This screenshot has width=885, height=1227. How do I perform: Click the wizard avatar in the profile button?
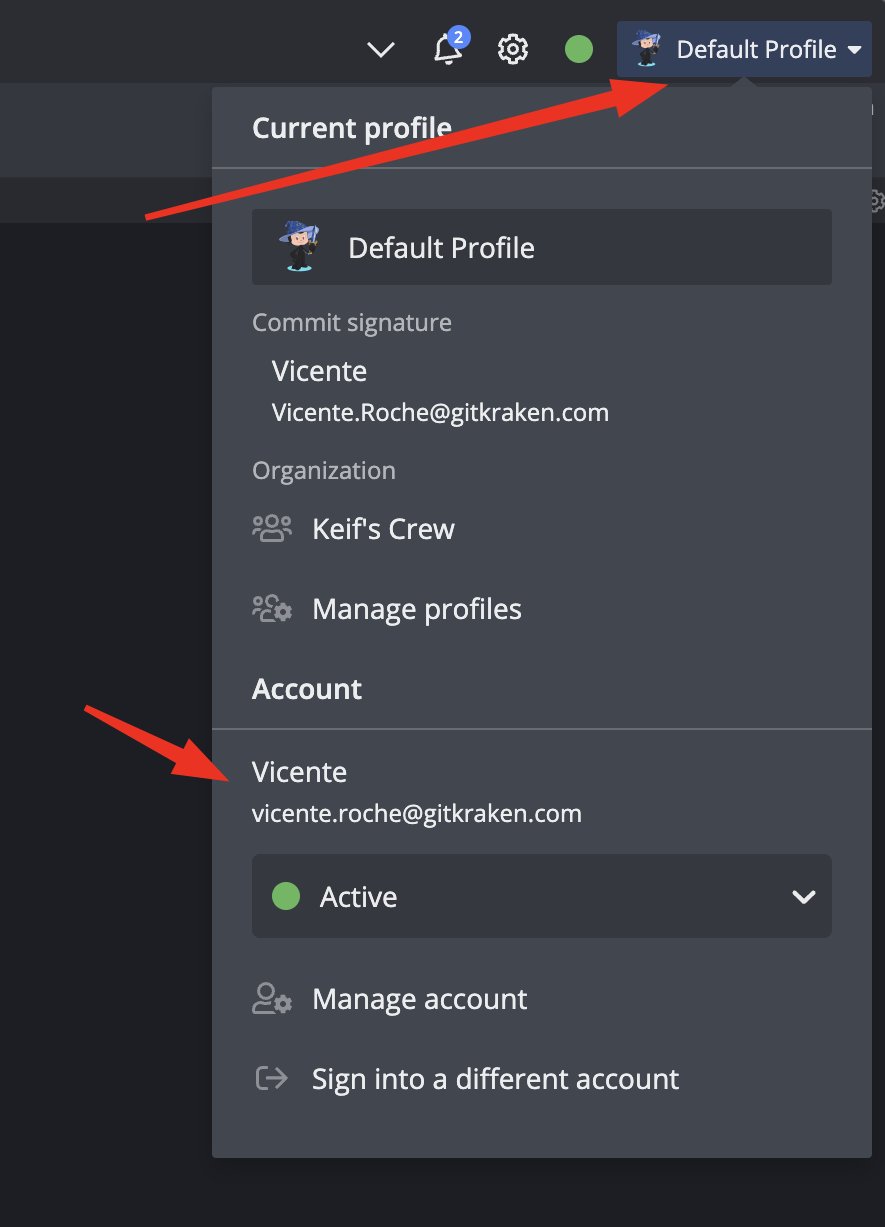[x=647, y=48]
